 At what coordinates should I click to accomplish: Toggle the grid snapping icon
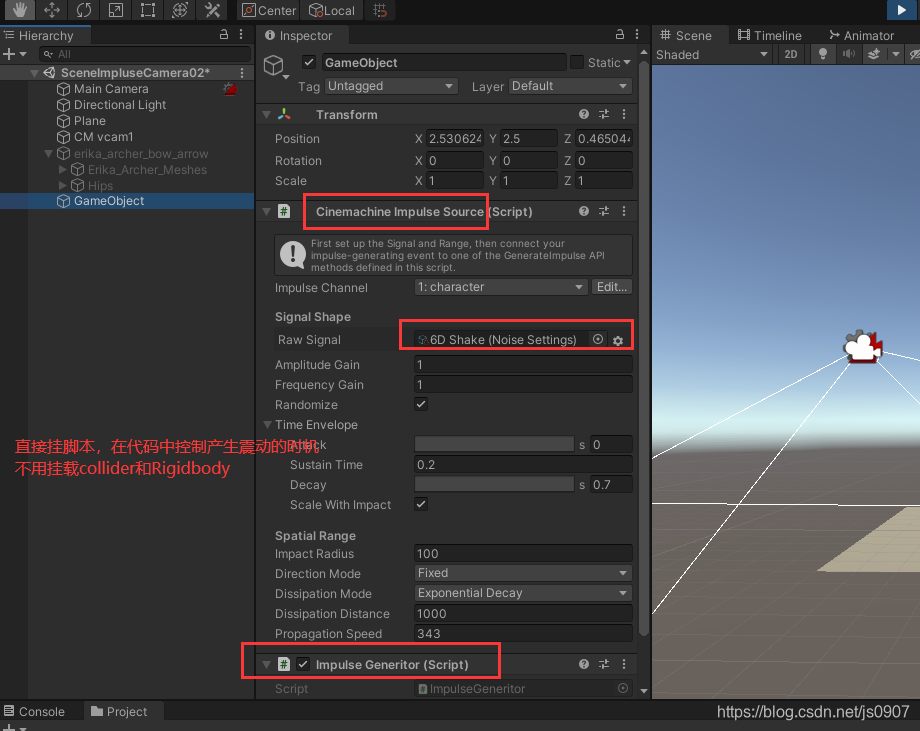(x=380, y=10)
